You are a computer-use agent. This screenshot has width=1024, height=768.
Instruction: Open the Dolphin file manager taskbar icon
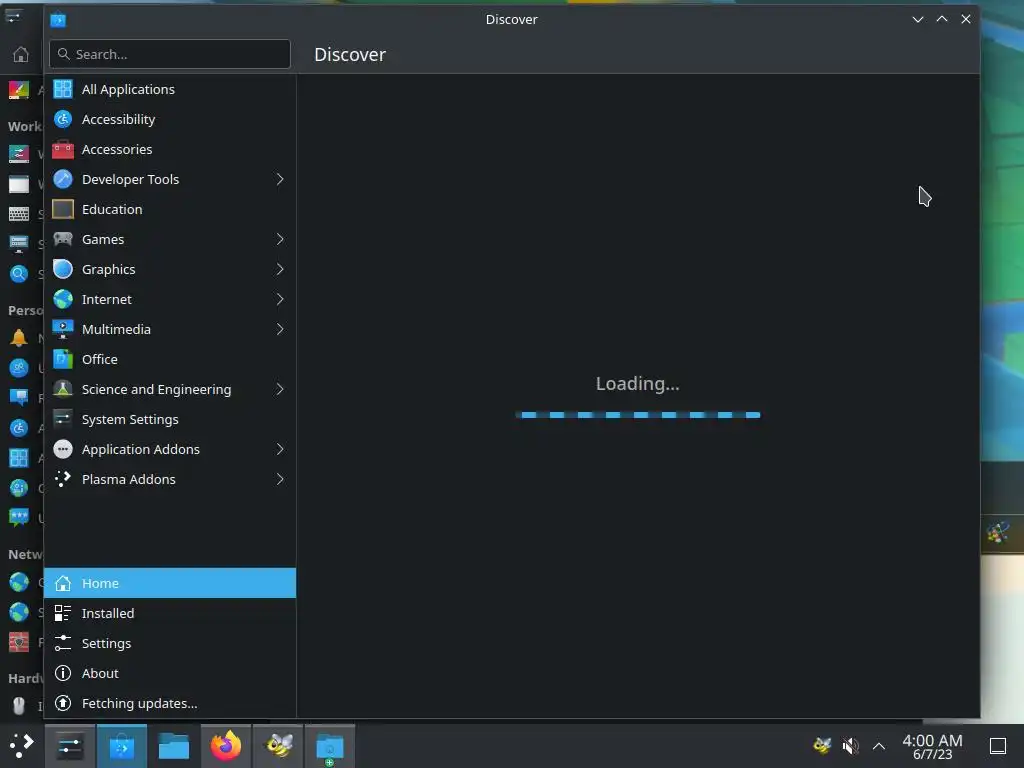point(174,746)
